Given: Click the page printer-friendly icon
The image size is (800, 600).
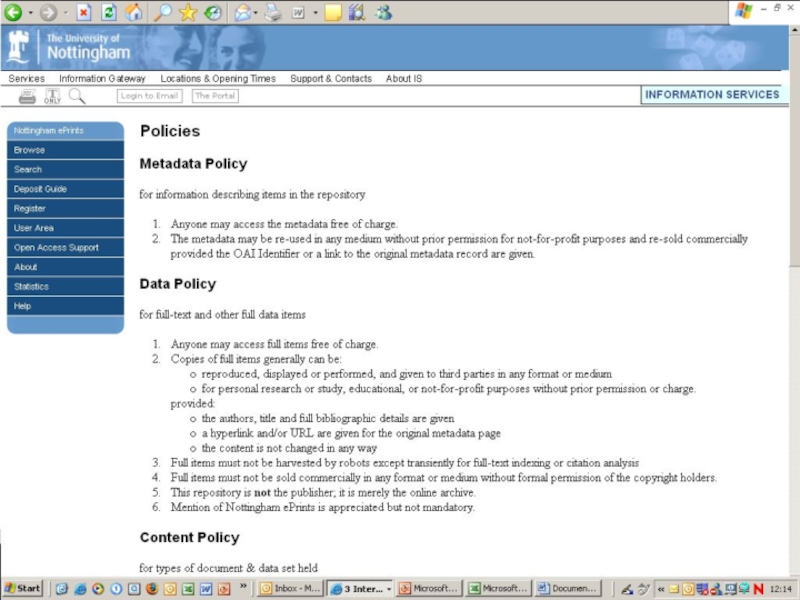Looking at the screenshot, I should [27, 96].
